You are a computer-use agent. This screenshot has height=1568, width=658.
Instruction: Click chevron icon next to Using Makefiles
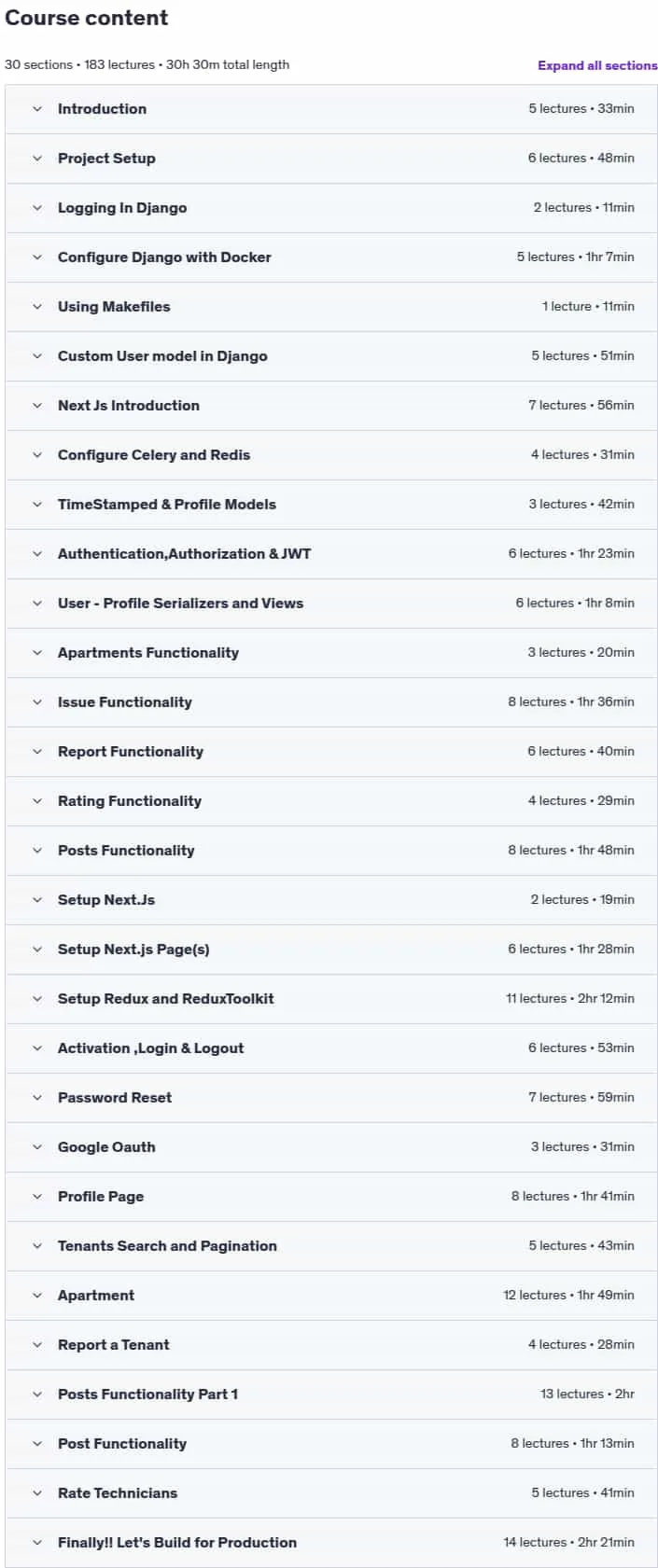pyautogui.click(x=37, y=307)
